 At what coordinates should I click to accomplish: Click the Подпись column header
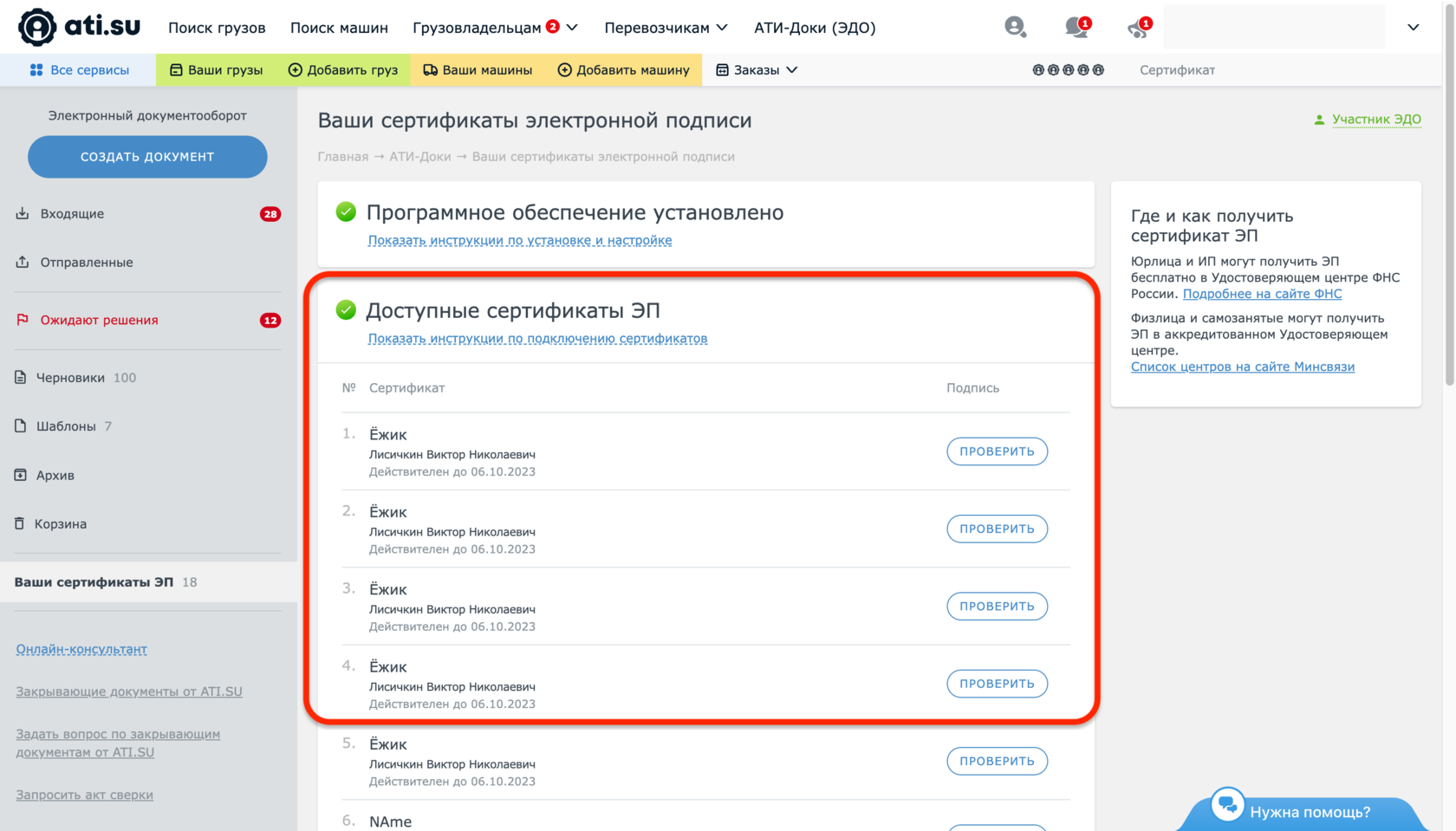coord(972,388)
